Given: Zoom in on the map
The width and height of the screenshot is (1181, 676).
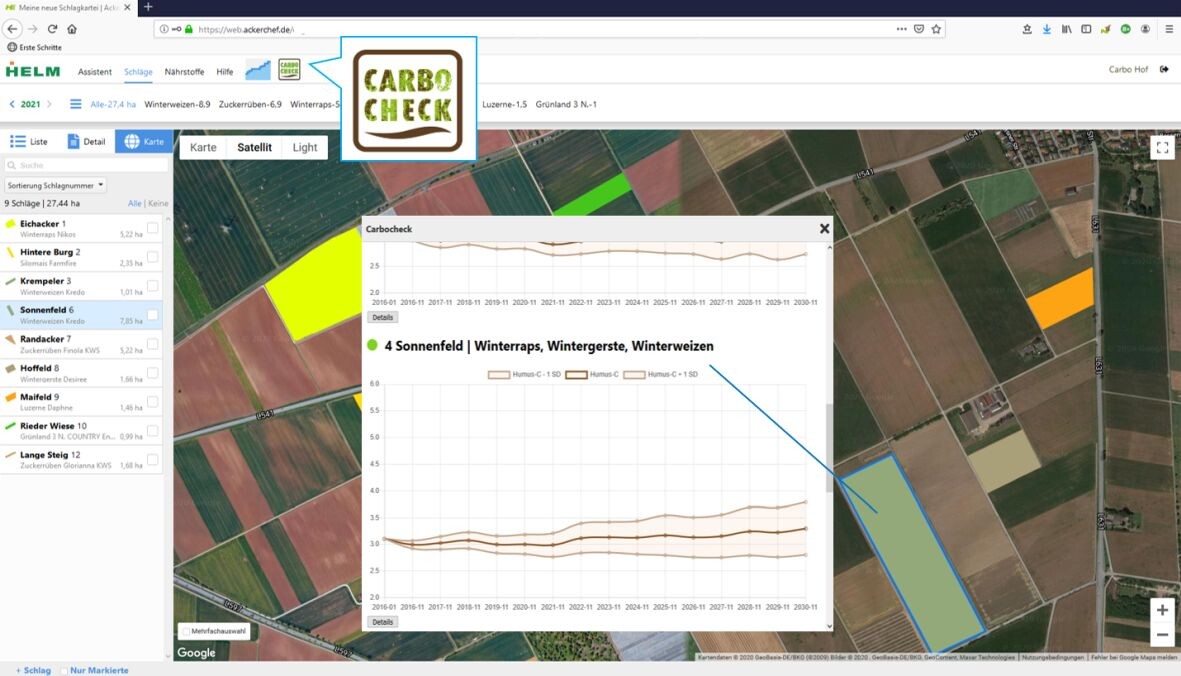Looking at the screenshot, I should click(x=1162, y=610).
